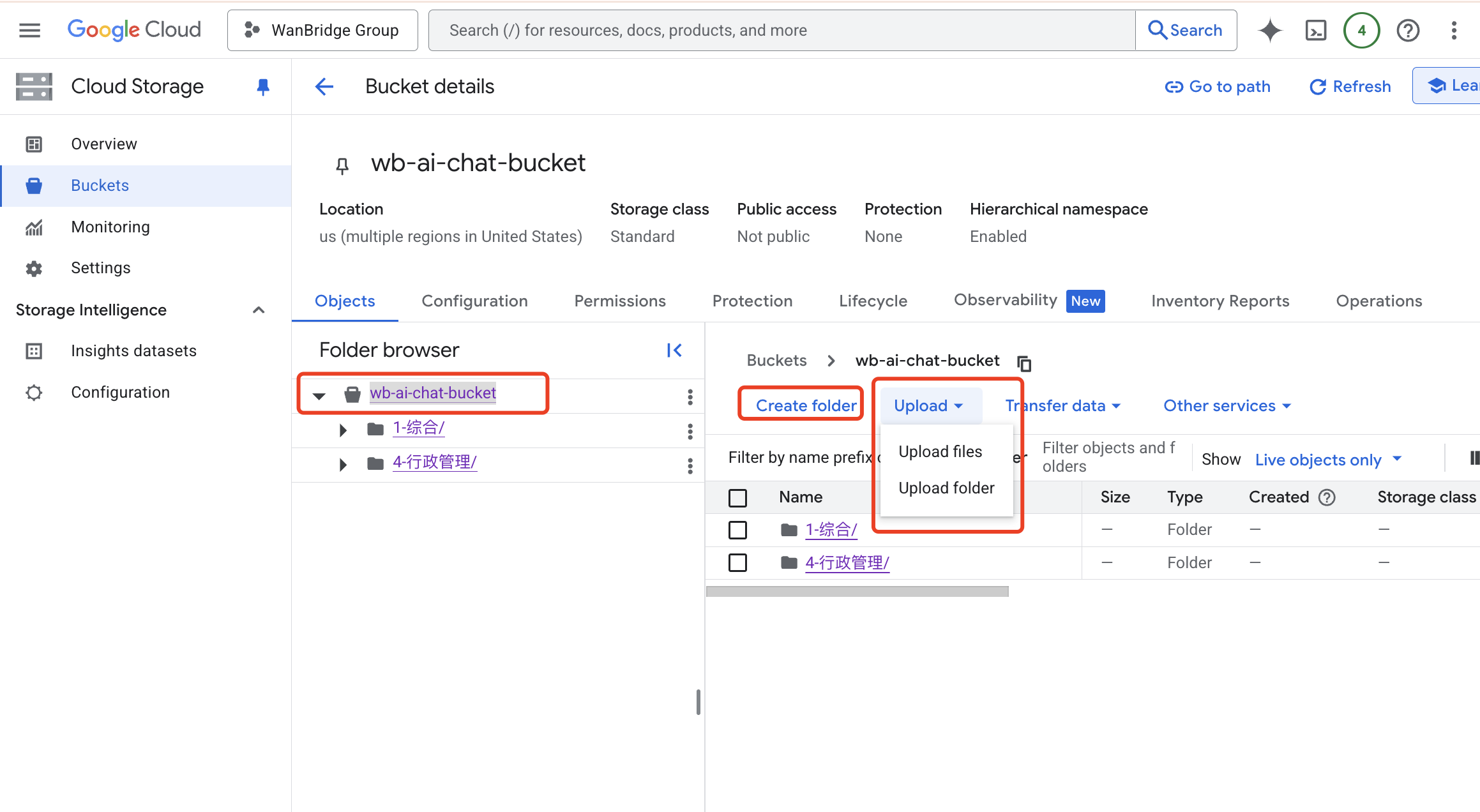This screenshot has width=1480, height=812.
Task: Check the select-all Name header checkbox
Action: tap(737, 498)
